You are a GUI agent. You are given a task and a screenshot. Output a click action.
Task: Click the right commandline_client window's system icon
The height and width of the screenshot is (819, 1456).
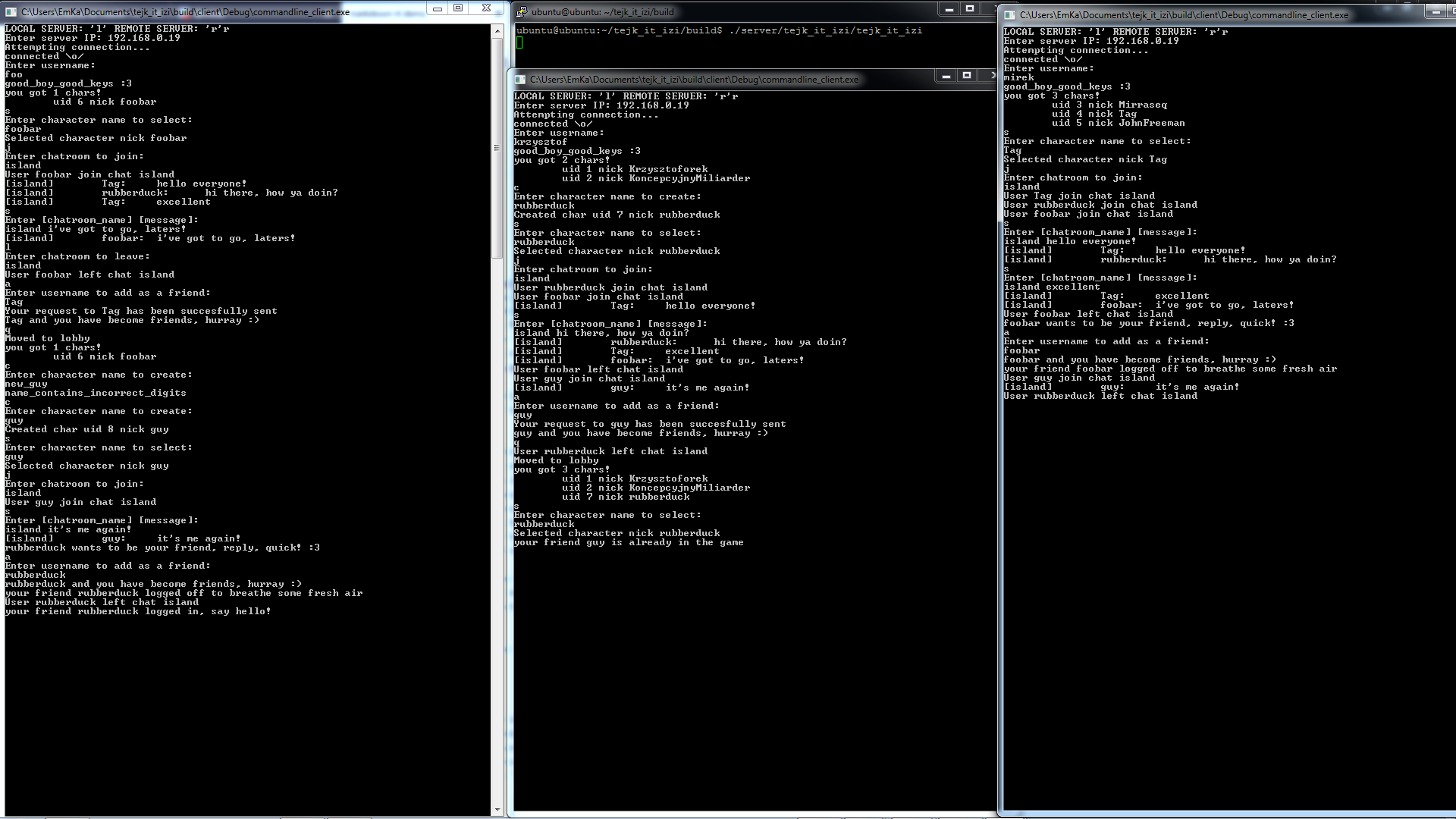click(1009, 14)
